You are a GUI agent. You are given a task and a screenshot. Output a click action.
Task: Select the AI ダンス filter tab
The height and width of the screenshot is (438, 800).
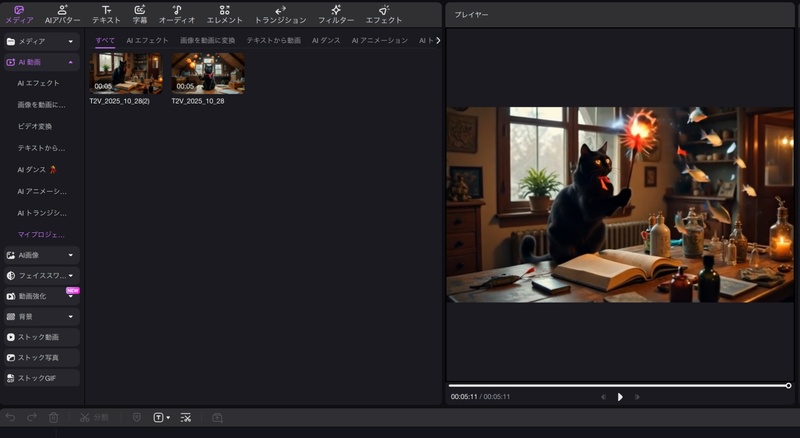(x=326, y=40)
